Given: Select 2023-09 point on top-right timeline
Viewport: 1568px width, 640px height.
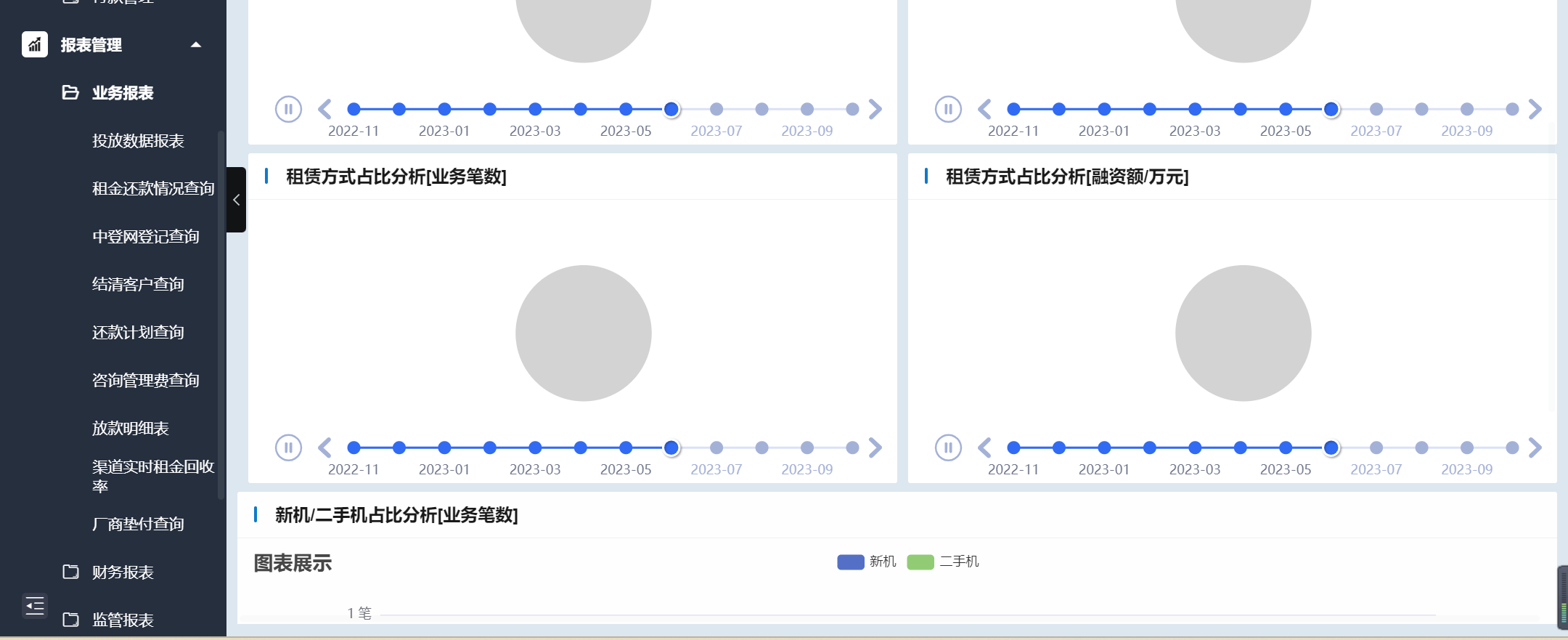Looking at the screenshot, I should (x=1467, y=109).
